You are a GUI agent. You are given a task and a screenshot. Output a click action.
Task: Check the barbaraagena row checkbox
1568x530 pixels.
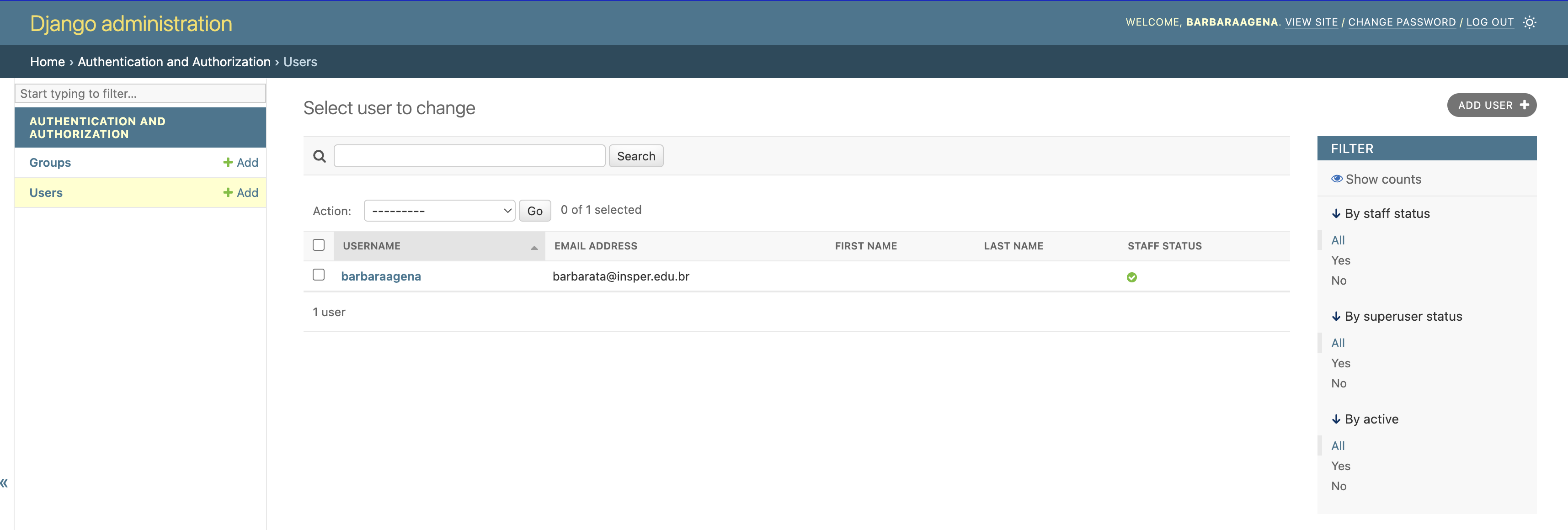tap(318, 275)
